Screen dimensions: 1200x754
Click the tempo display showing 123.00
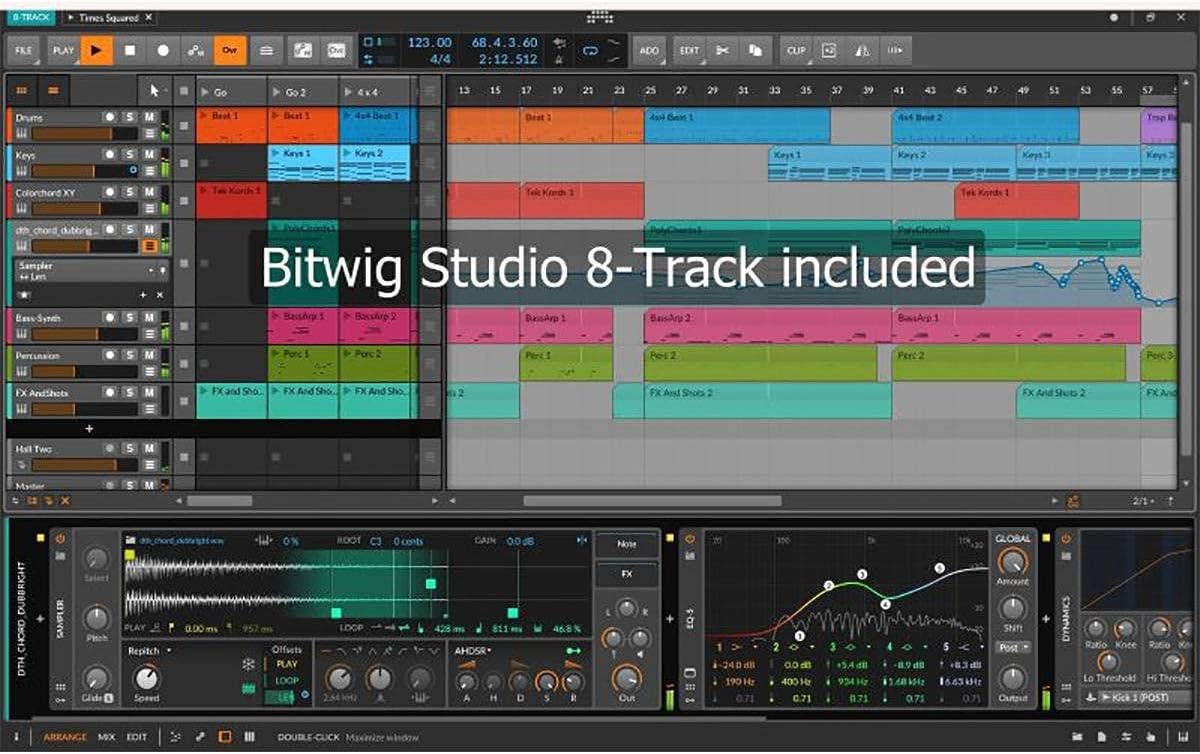point(429,43)
